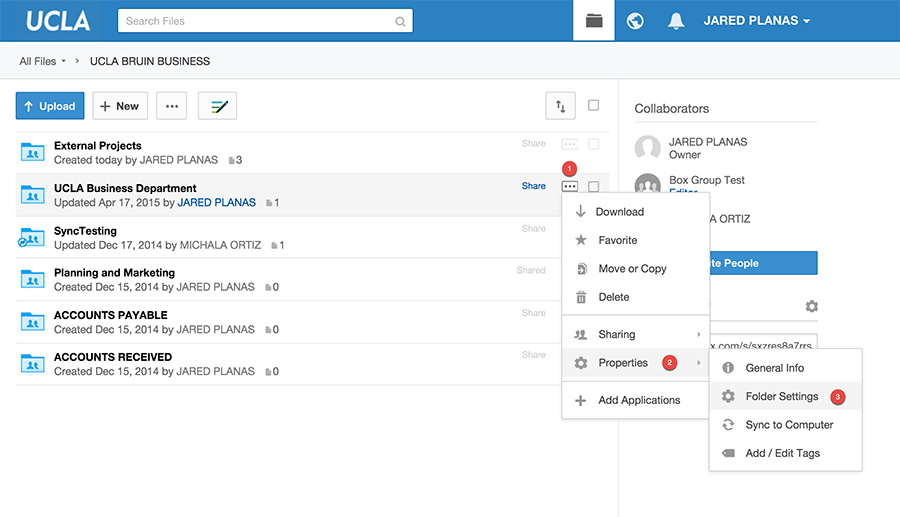Open the ACCOUNTS RECEIVED folder name
900x517 pixels.
click(x=113, y=357)
